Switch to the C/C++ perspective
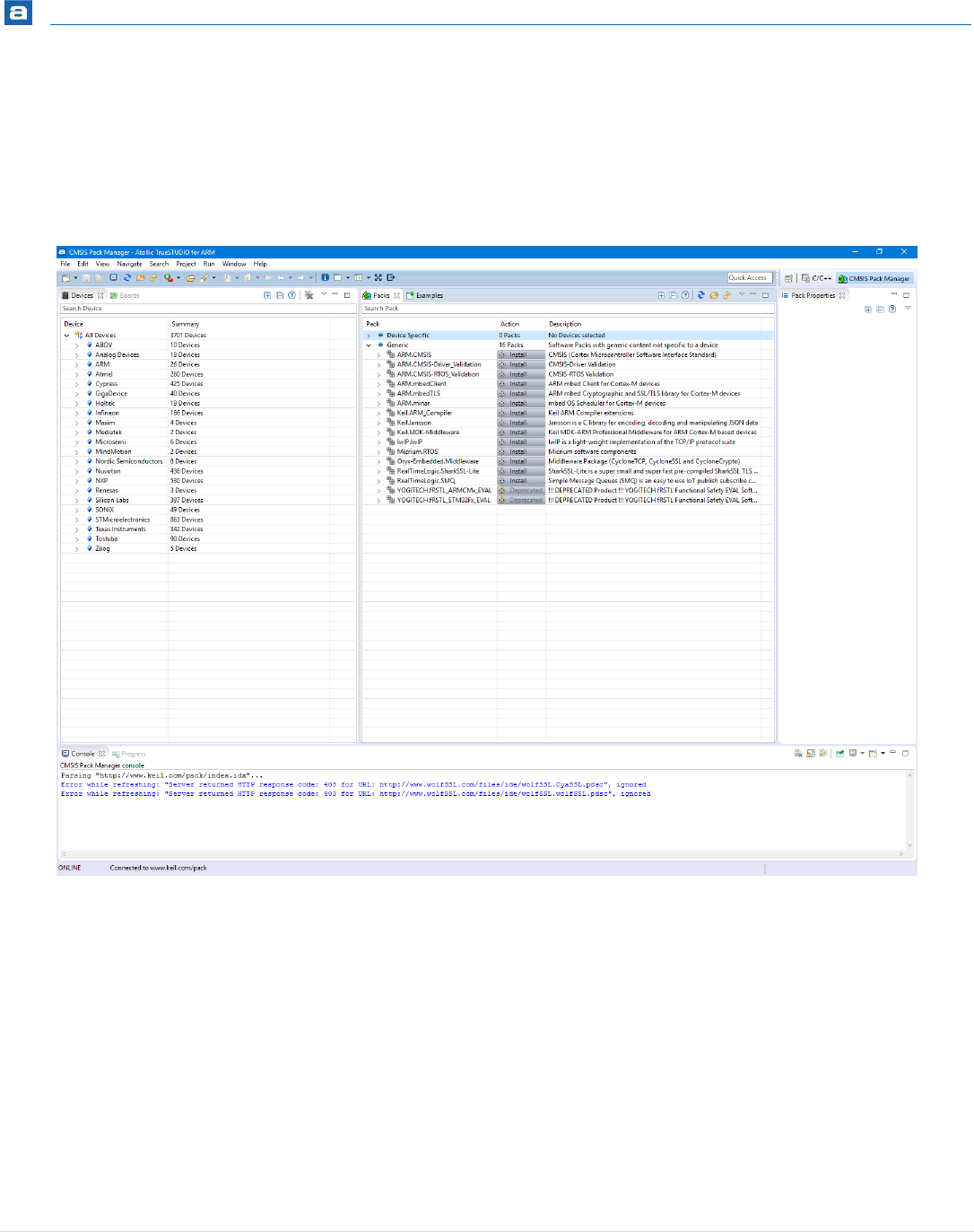Viewport: 974px width, 1232px height. 816,278
